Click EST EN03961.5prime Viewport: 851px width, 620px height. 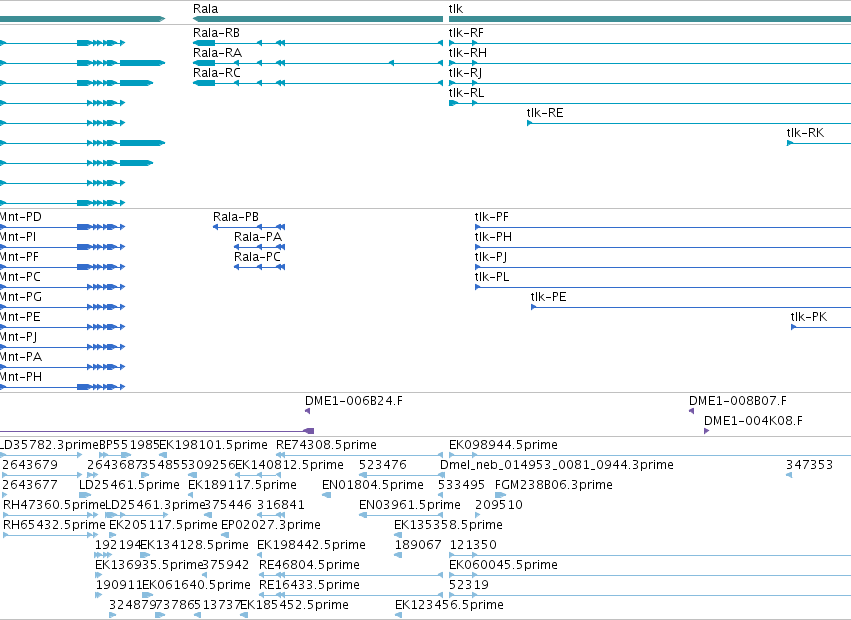[410, 505]
